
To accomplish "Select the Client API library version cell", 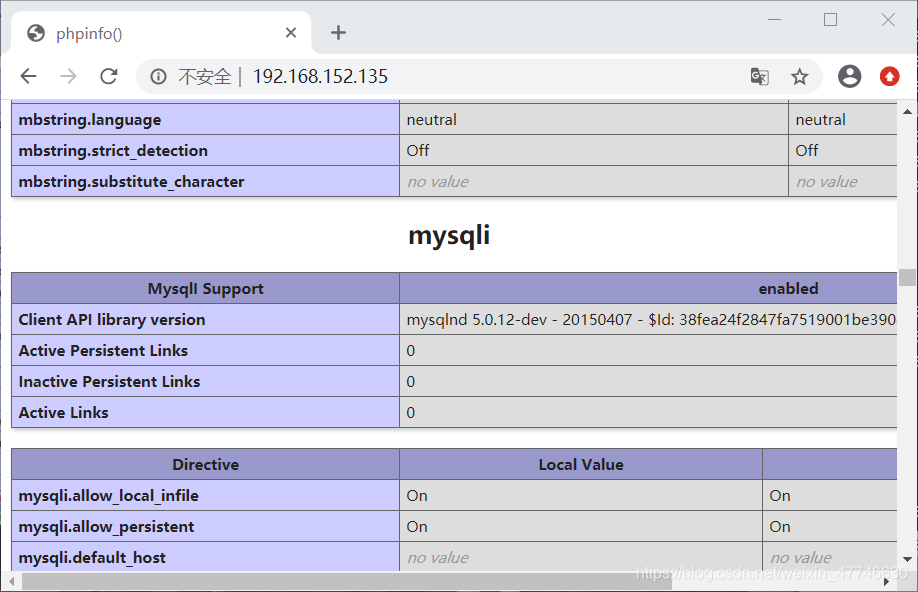I will tap(205, 319).
